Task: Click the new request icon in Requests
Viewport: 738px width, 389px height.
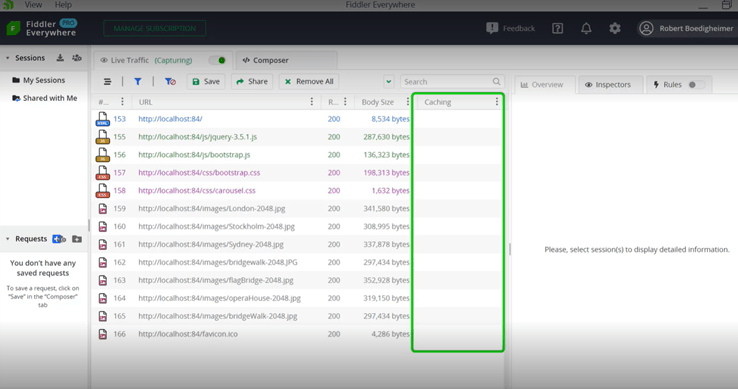Action: click(x=59, y=239)
